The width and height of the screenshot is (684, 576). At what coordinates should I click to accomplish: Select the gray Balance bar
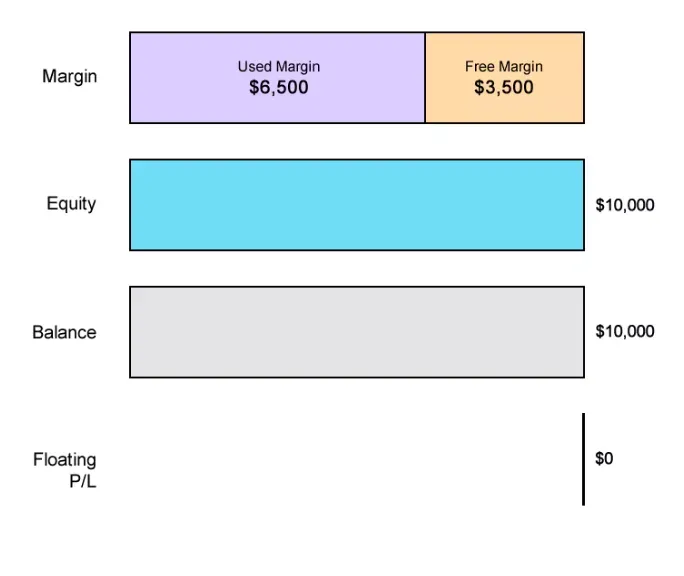point(356,332)
